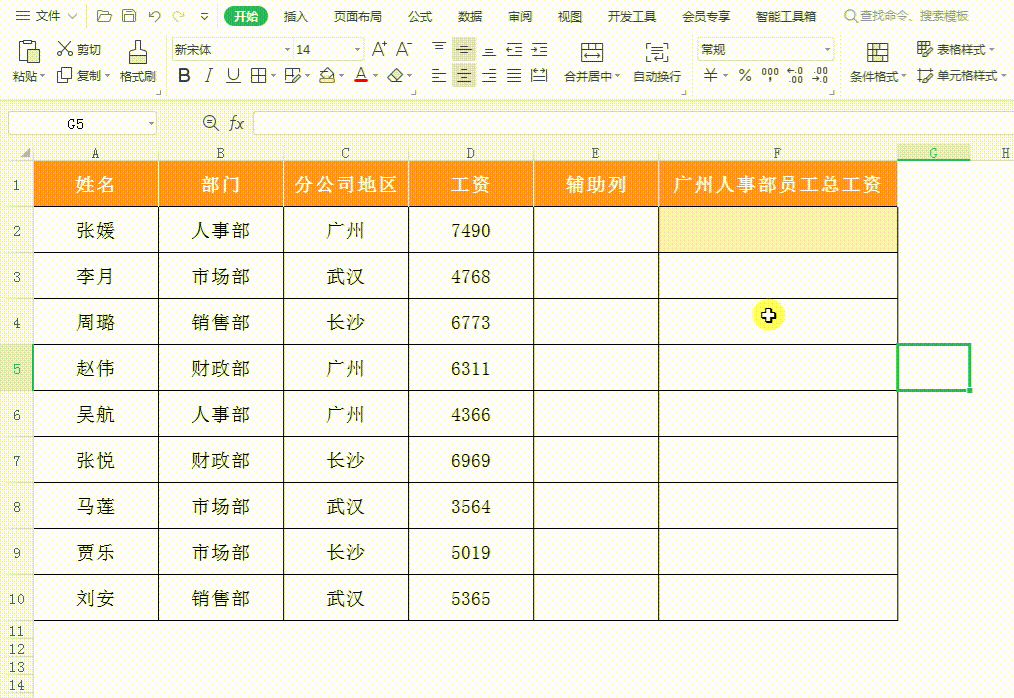Toggle italic formatting

point(208,75)
